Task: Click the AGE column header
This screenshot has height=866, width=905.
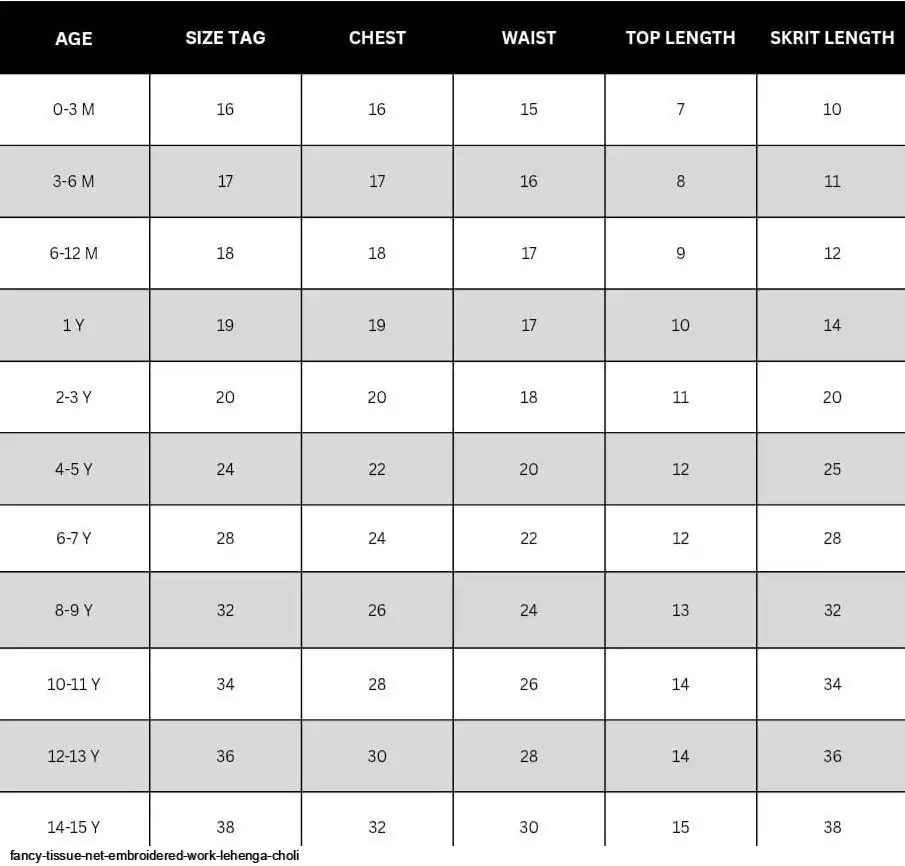Action: coord(74,38)
